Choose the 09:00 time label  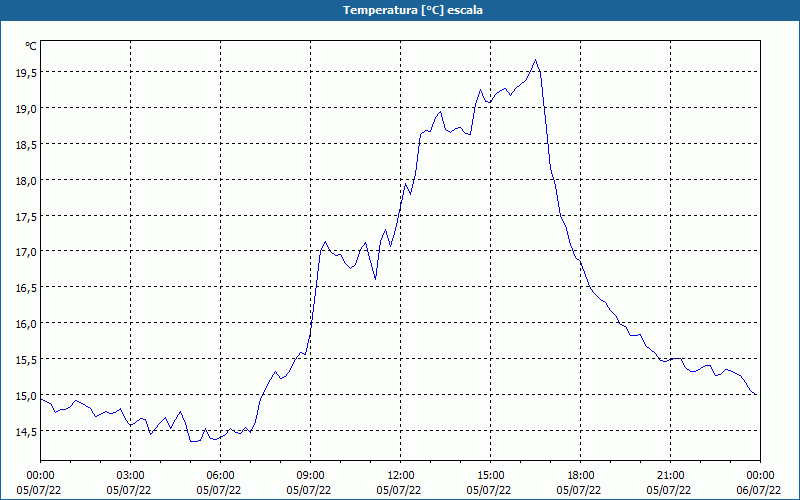point(310,476)
